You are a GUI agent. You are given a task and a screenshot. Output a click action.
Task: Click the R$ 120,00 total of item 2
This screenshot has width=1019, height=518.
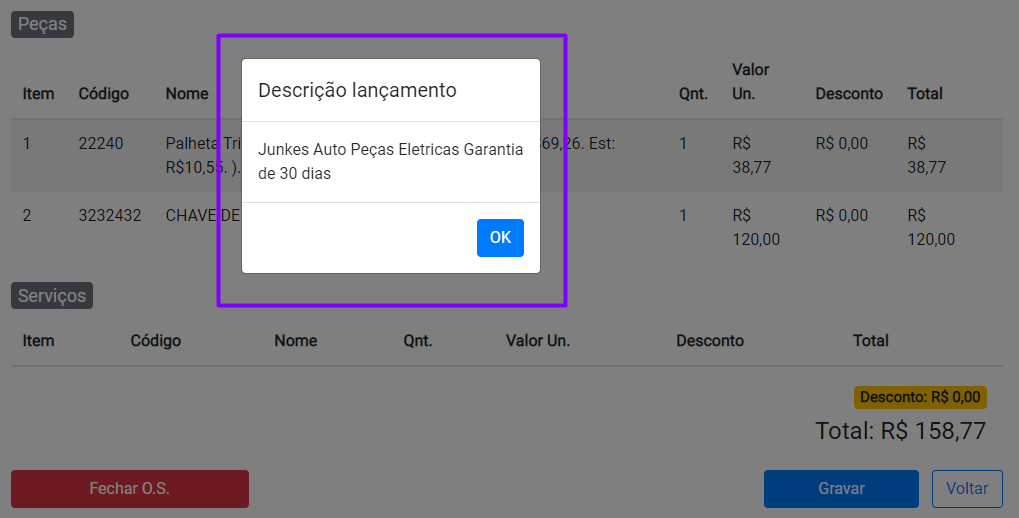coord(931,228)
